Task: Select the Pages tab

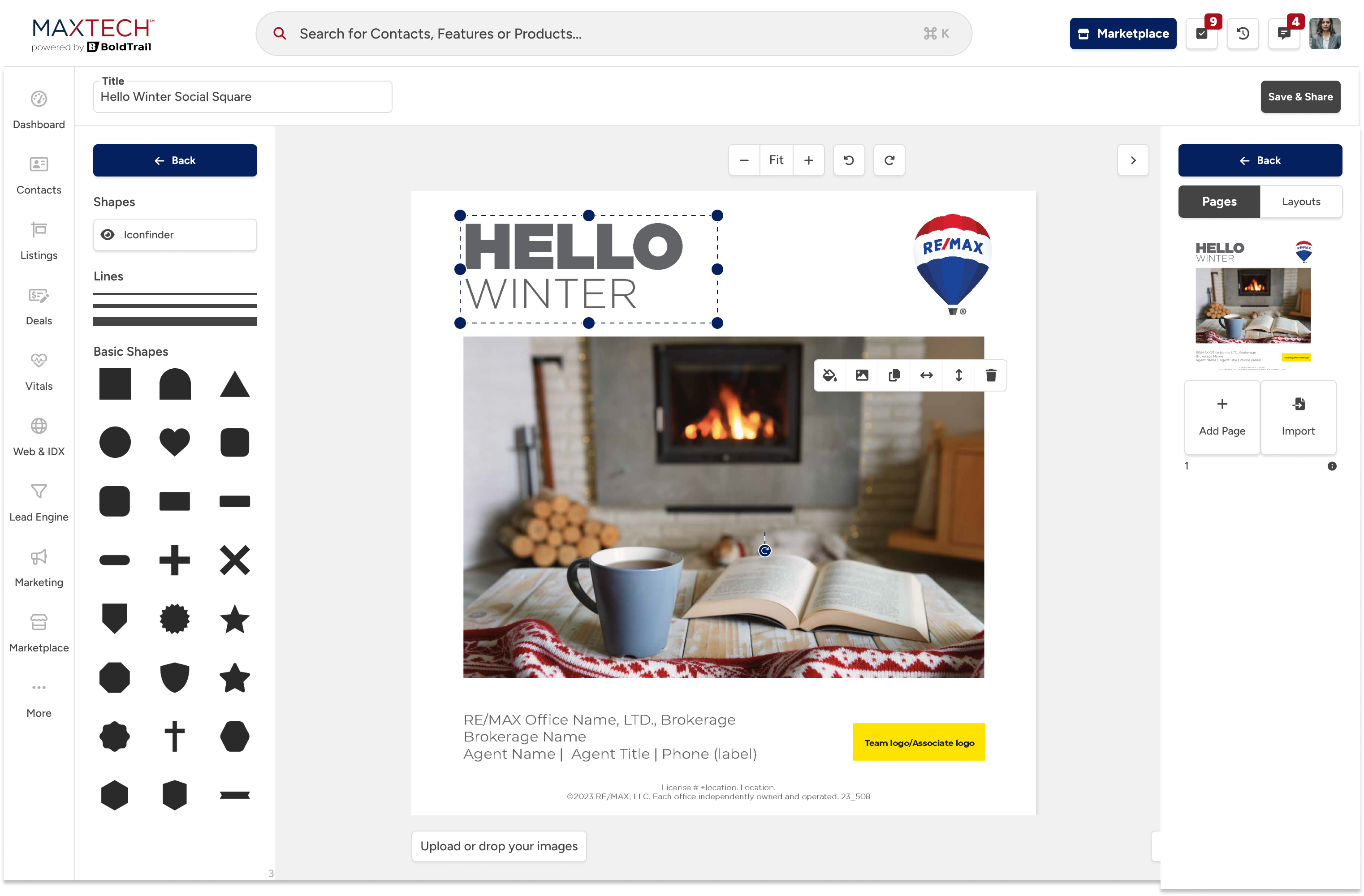Action: click(x=1219, y=202)
